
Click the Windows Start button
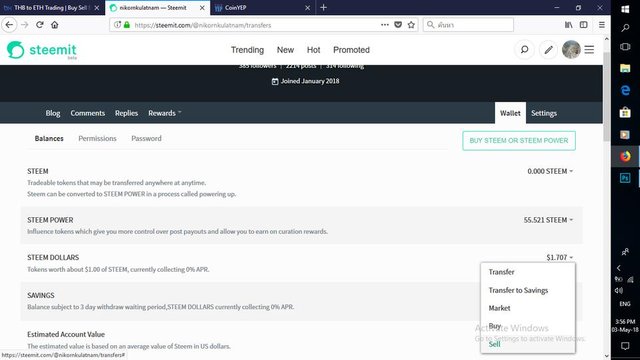625,9
